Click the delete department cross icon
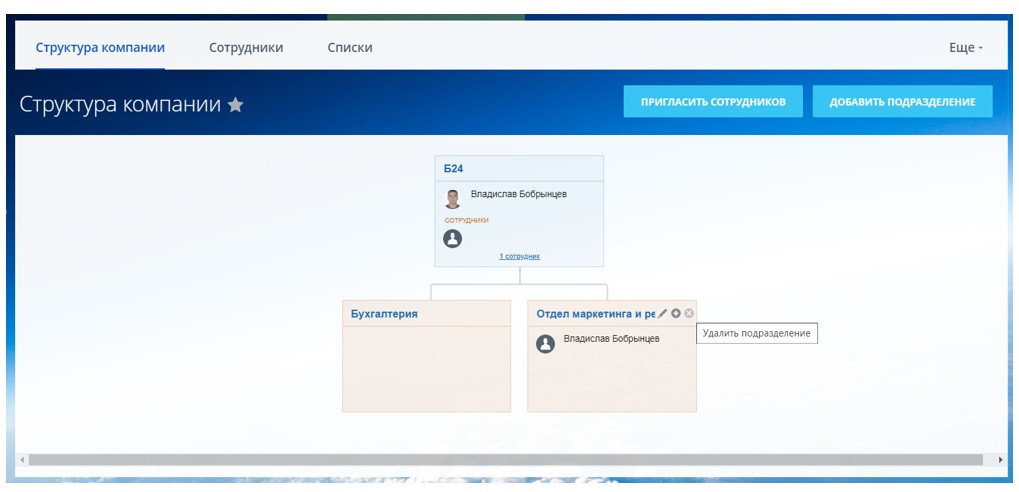 coord(689,313)
